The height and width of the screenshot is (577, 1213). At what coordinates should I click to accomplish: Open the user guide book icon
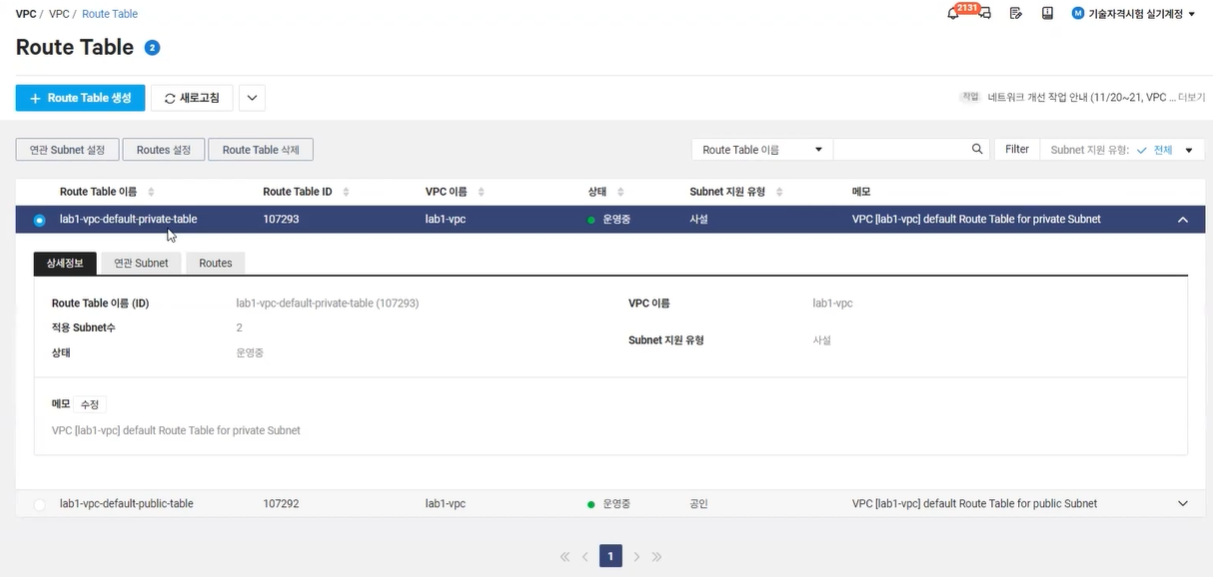pos(1047,14)
